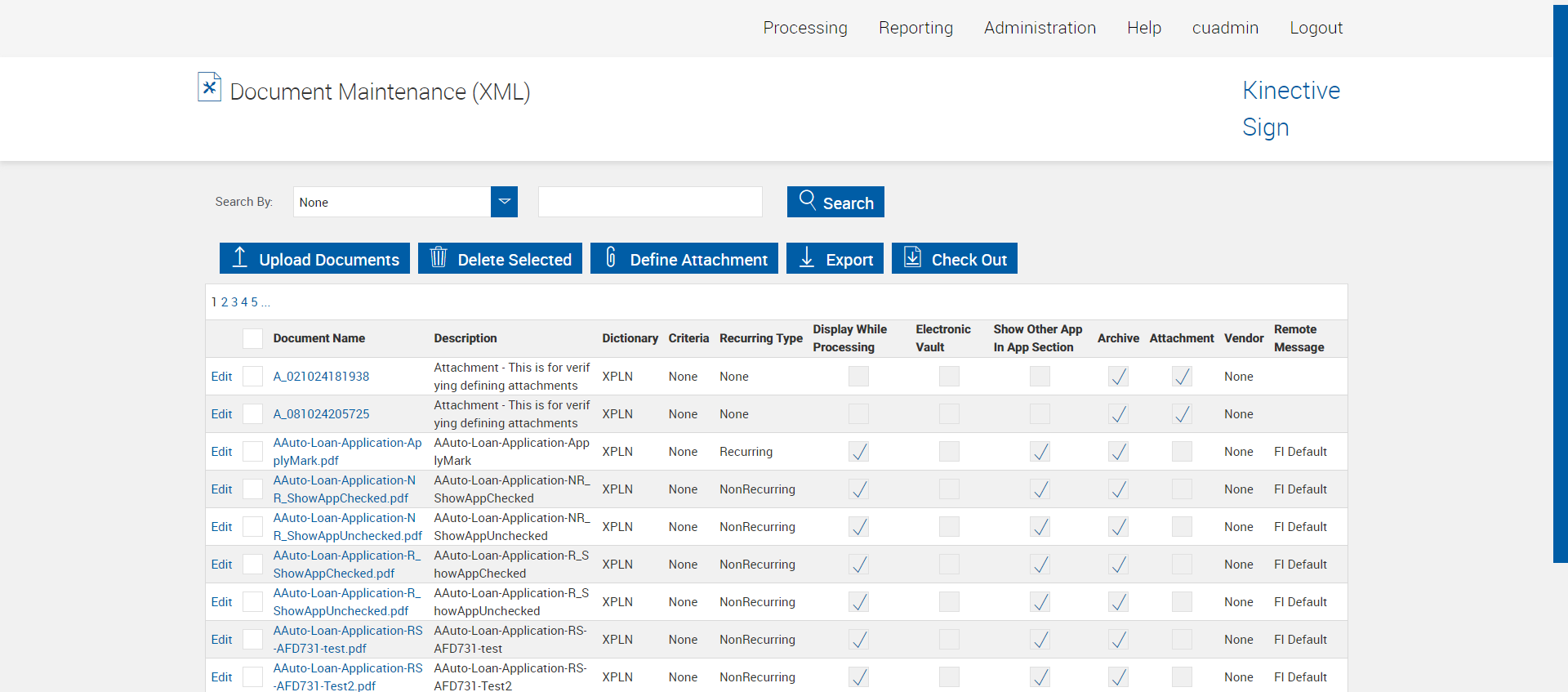Open the Administration menu
Image resolution: width=1568 pixels, height=692 pixels.
1040,28
